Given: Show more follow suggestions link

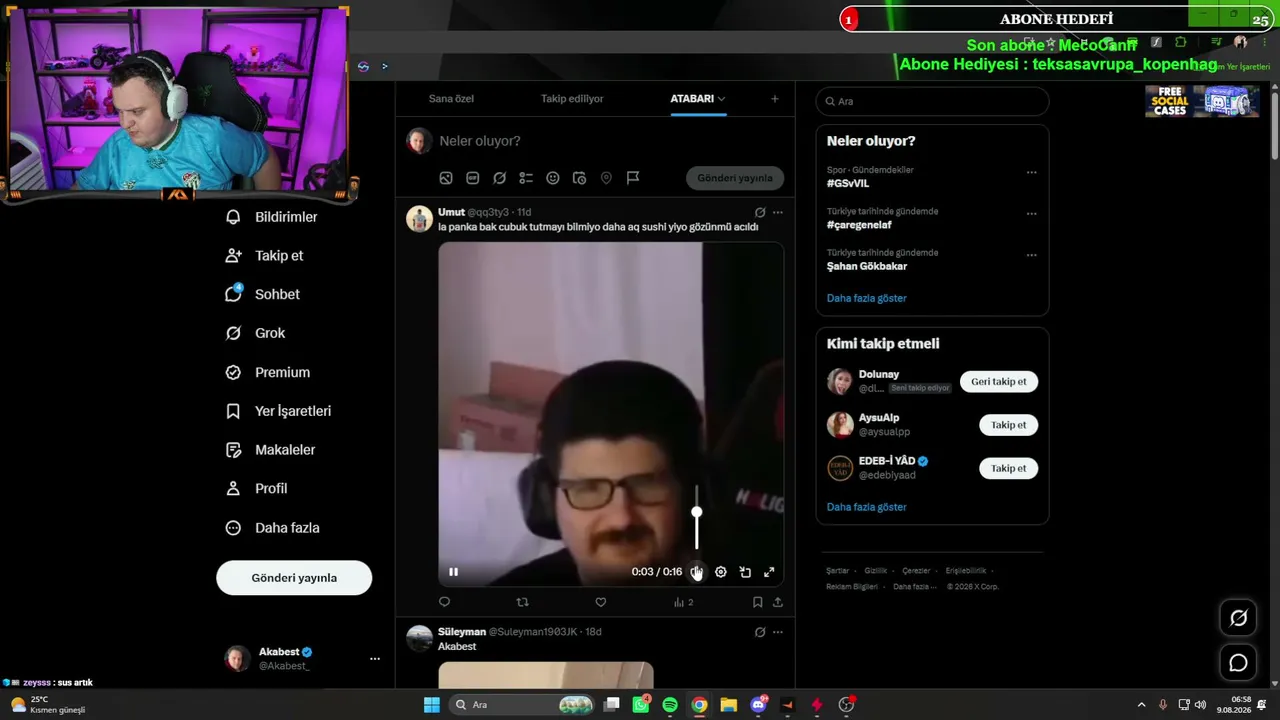Looking at the screenshot, I should (x=867, y=507).
